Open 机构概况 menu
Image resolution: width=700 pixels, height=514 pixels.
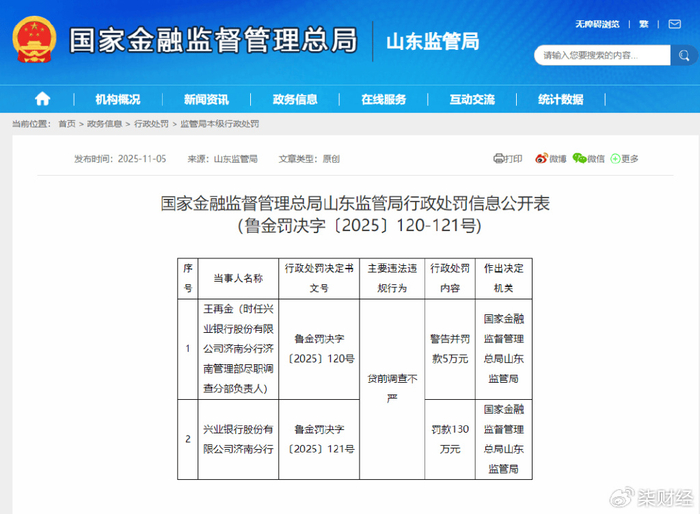click(118, 99)
